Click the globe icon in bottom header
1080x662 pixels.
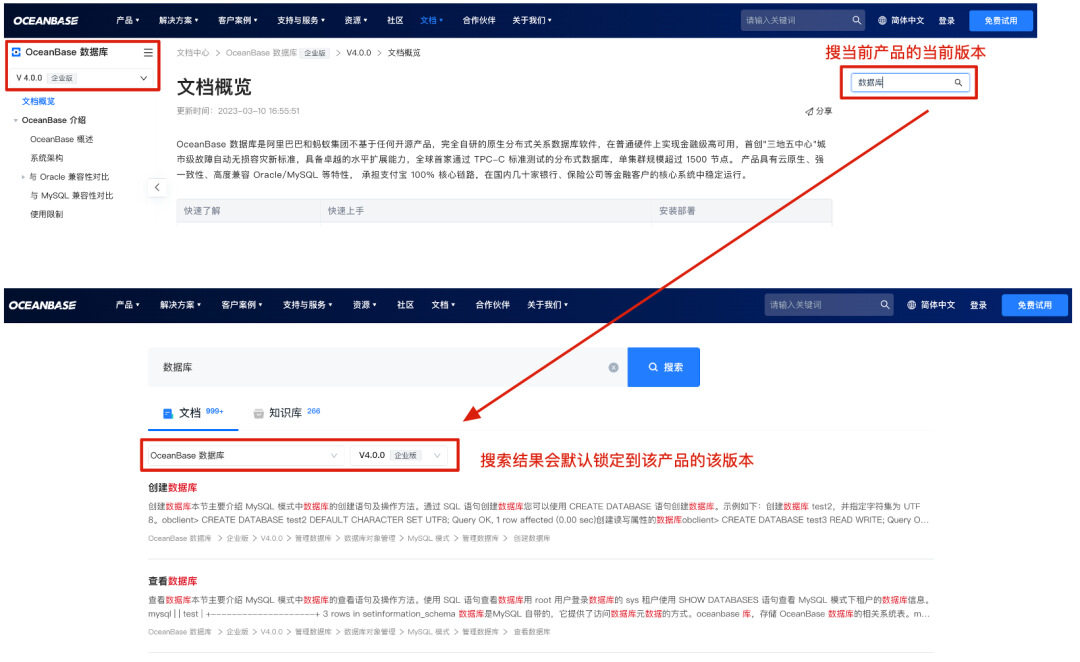click(x=911, y=305)
